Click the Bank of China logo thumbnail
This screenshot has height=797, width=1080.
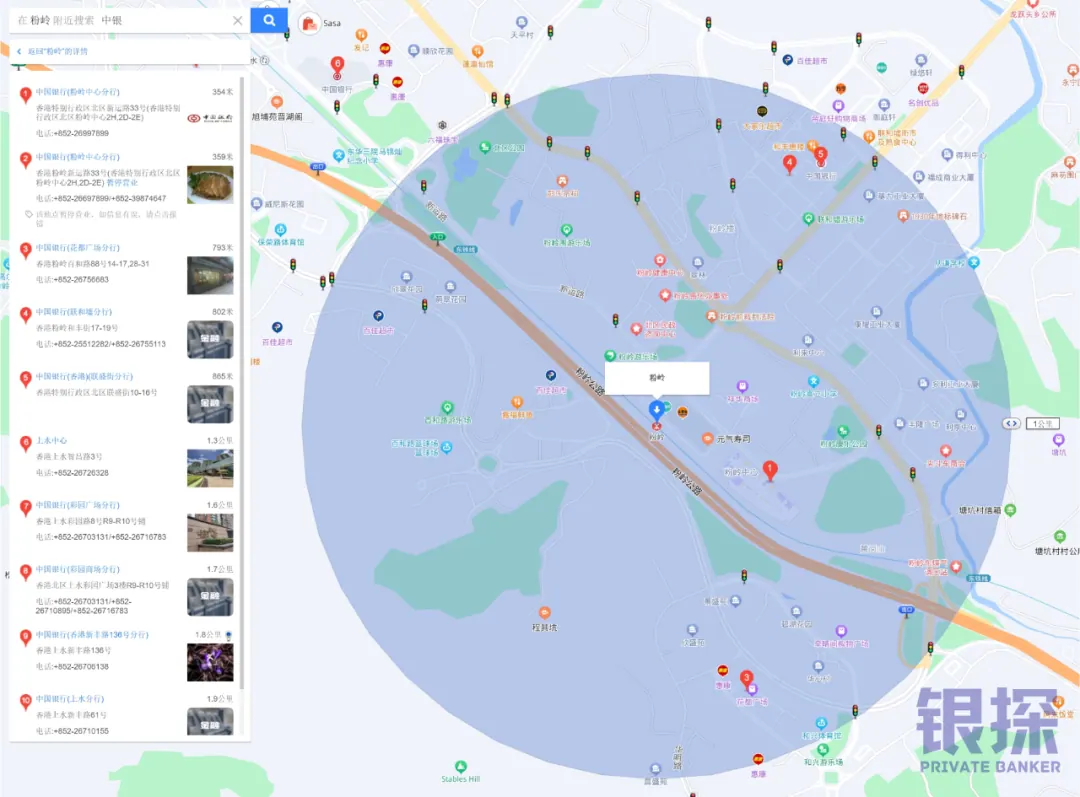pos(210,118)
